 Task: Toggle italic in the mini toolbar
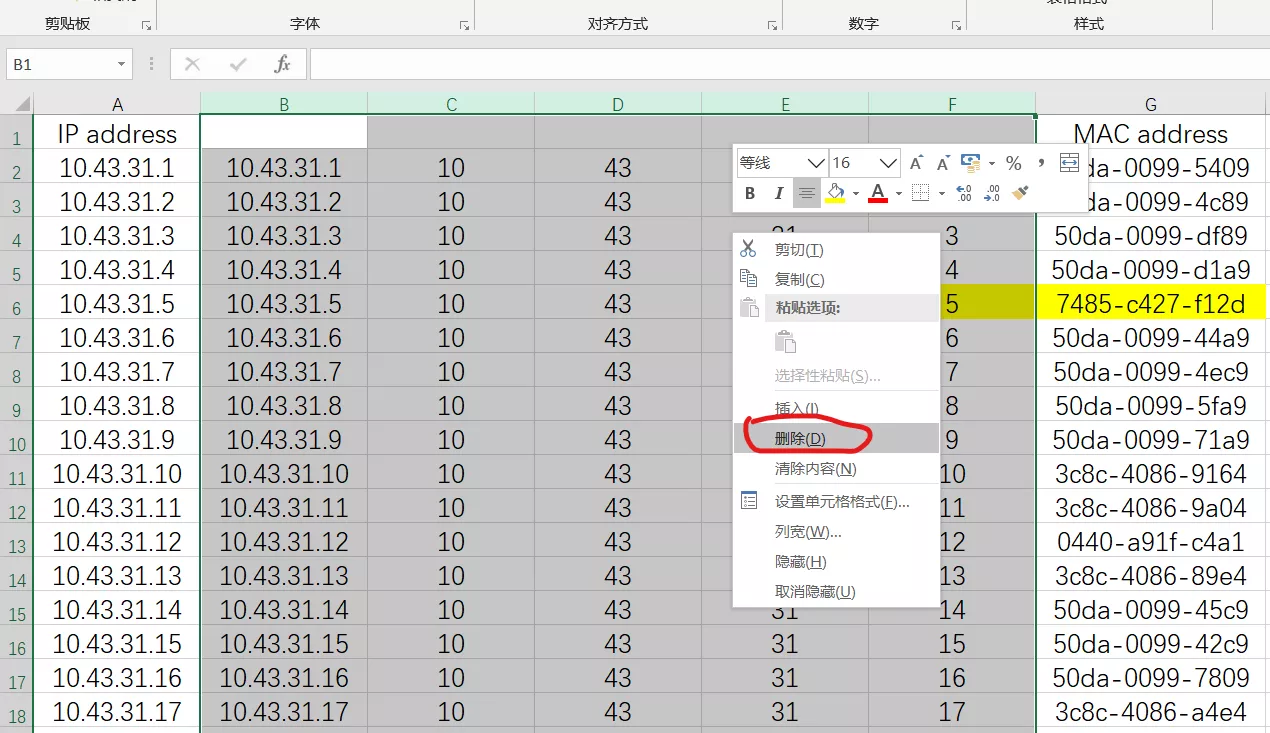tap(778, 192)
